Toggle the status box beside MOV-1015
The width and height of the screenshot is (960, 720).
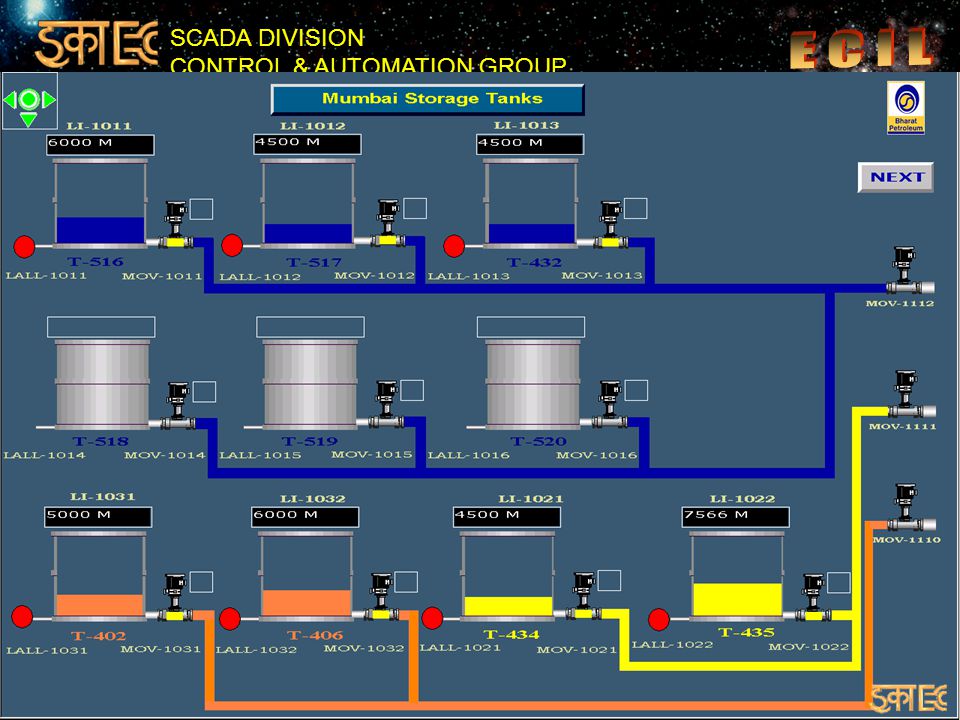tap(412, 390)
